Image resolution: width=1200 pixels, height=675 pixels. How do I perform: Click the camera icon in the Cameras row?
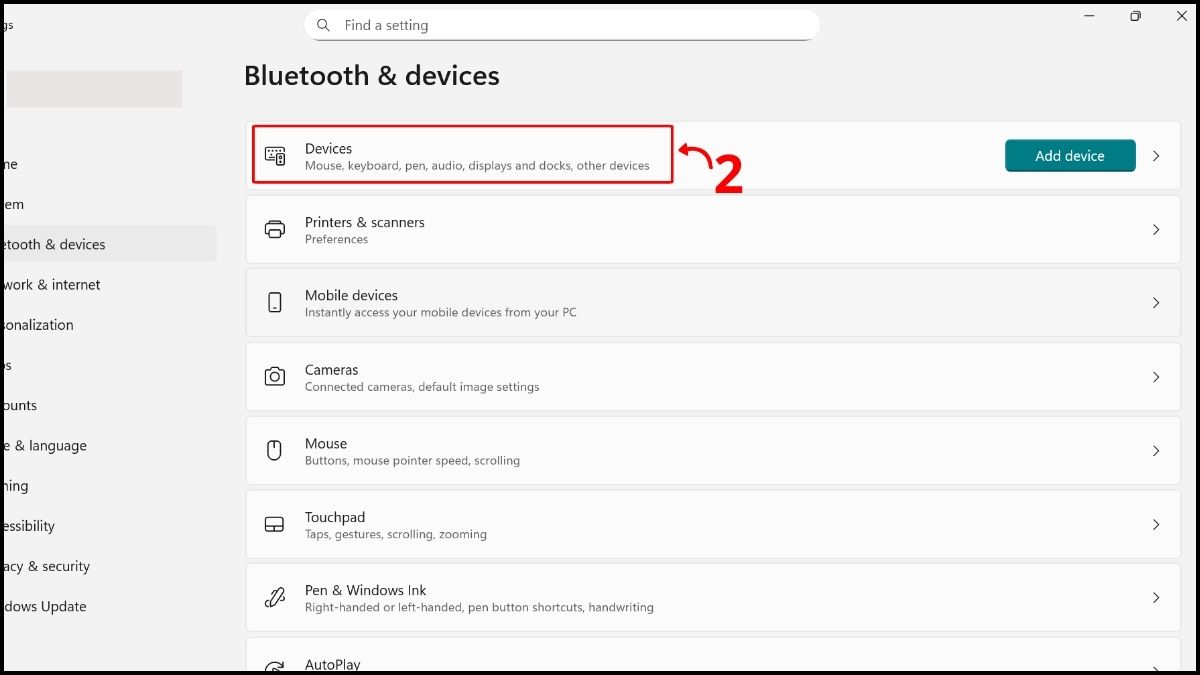(x=275, y=376)
